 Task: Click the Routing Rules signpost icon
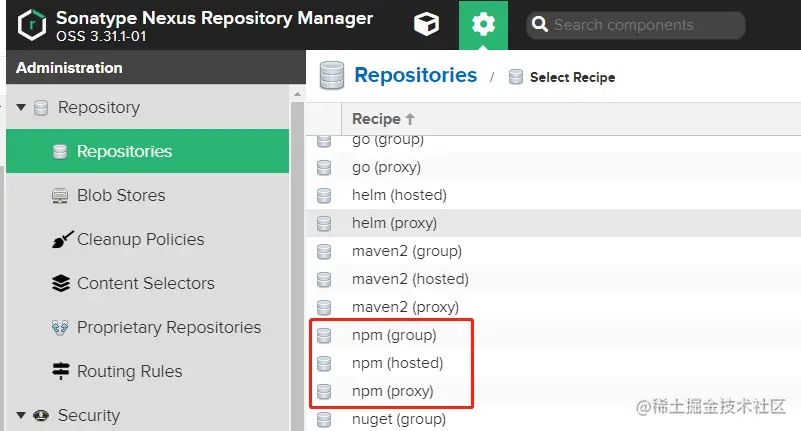pos(61,371)
